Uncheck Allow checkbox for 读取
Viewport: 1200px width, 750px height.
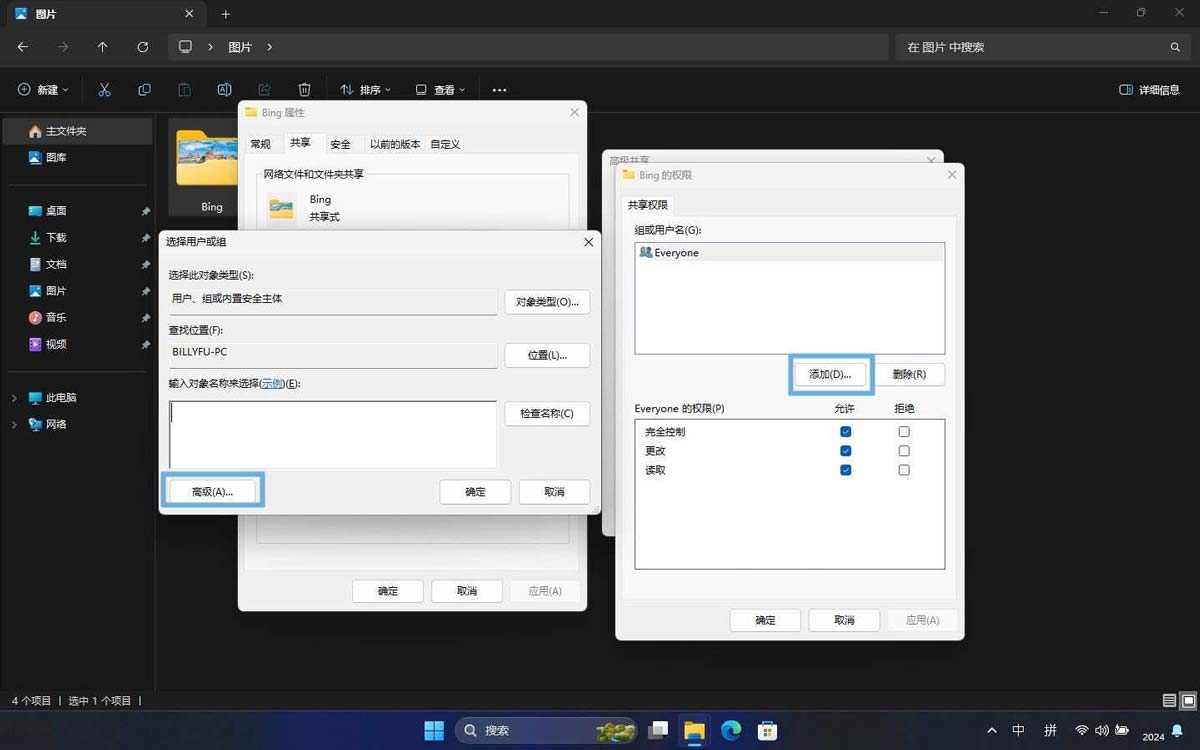coord(846,470)
